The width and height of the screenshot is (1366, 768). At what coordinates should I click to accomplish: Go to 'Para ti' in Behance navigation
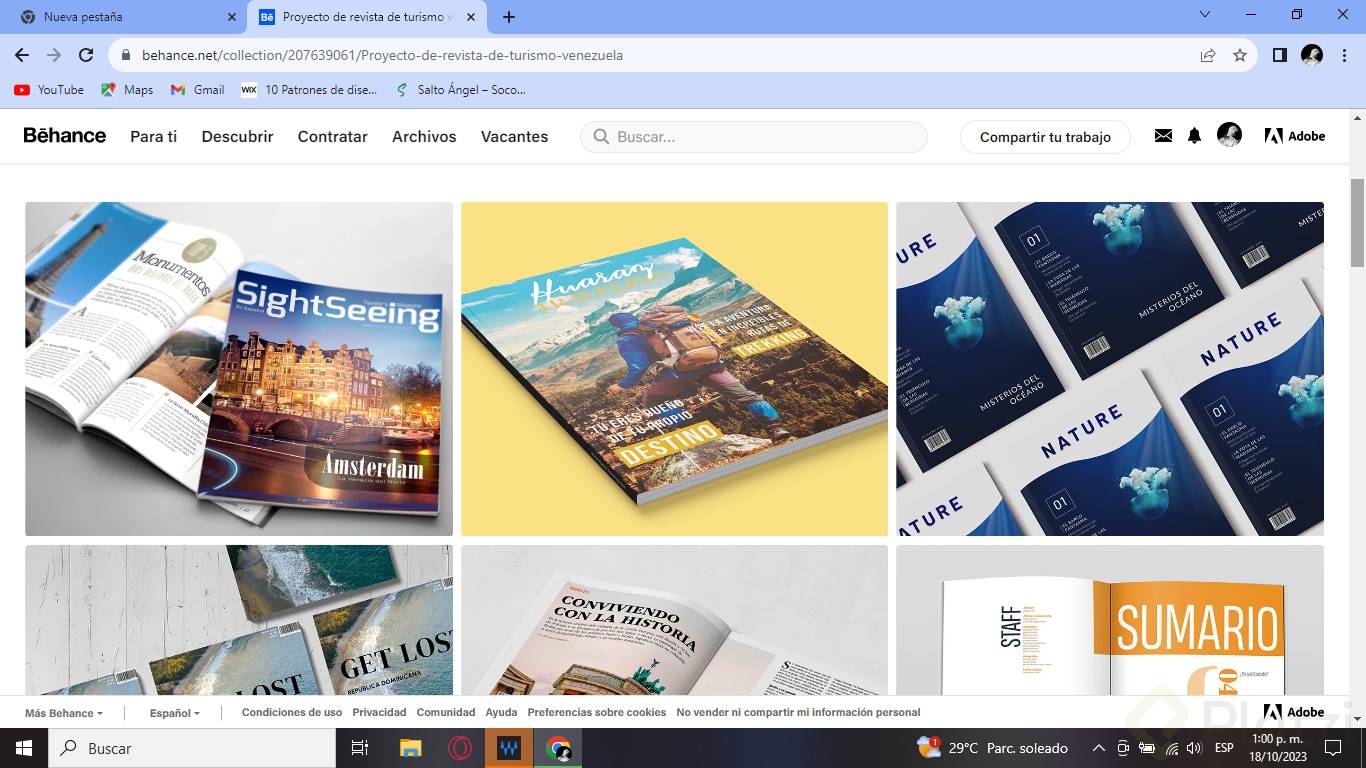(x=153, y=137)
